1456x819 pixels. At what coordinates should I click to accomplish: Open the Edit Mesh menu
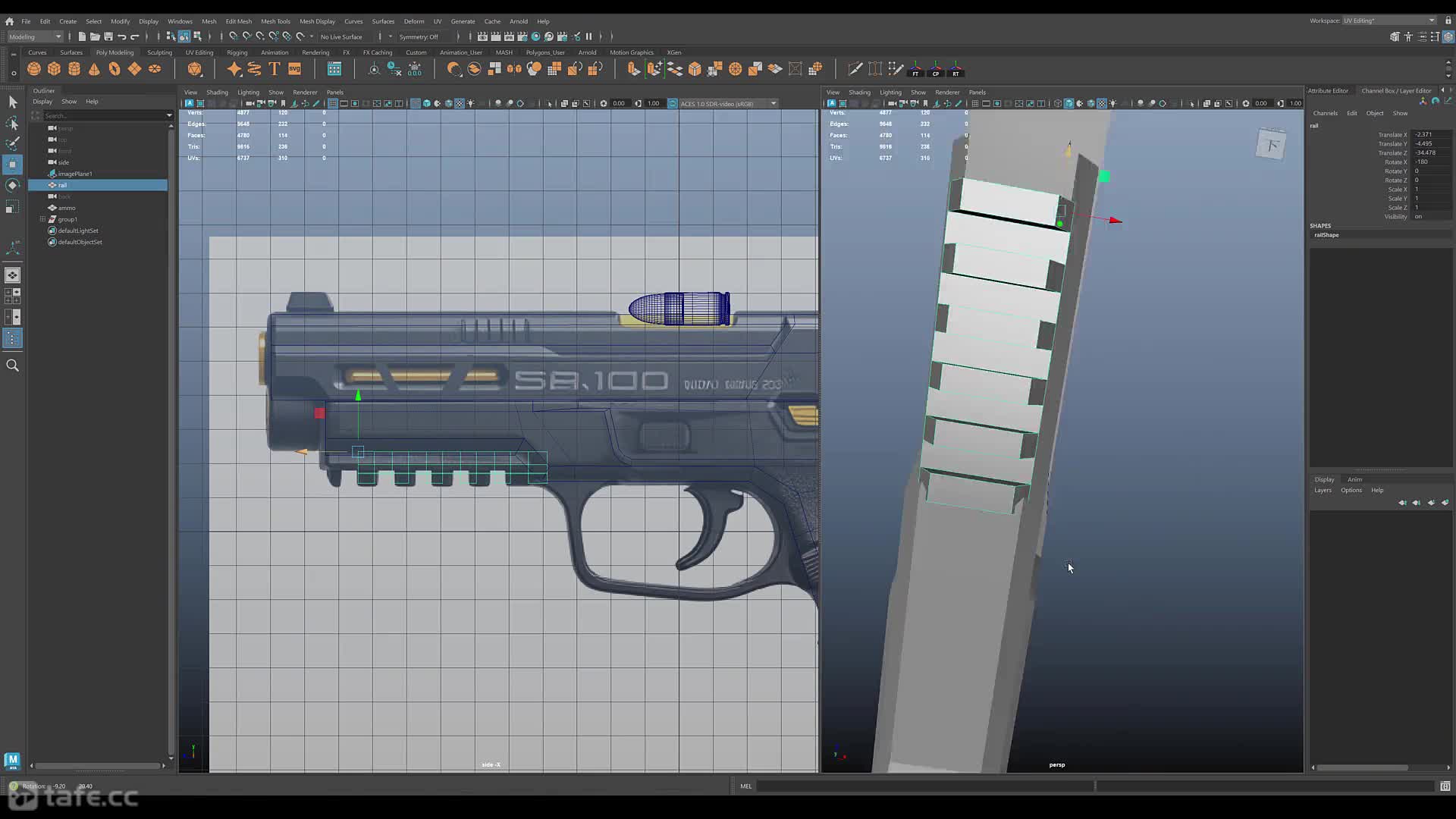point(238,21)
